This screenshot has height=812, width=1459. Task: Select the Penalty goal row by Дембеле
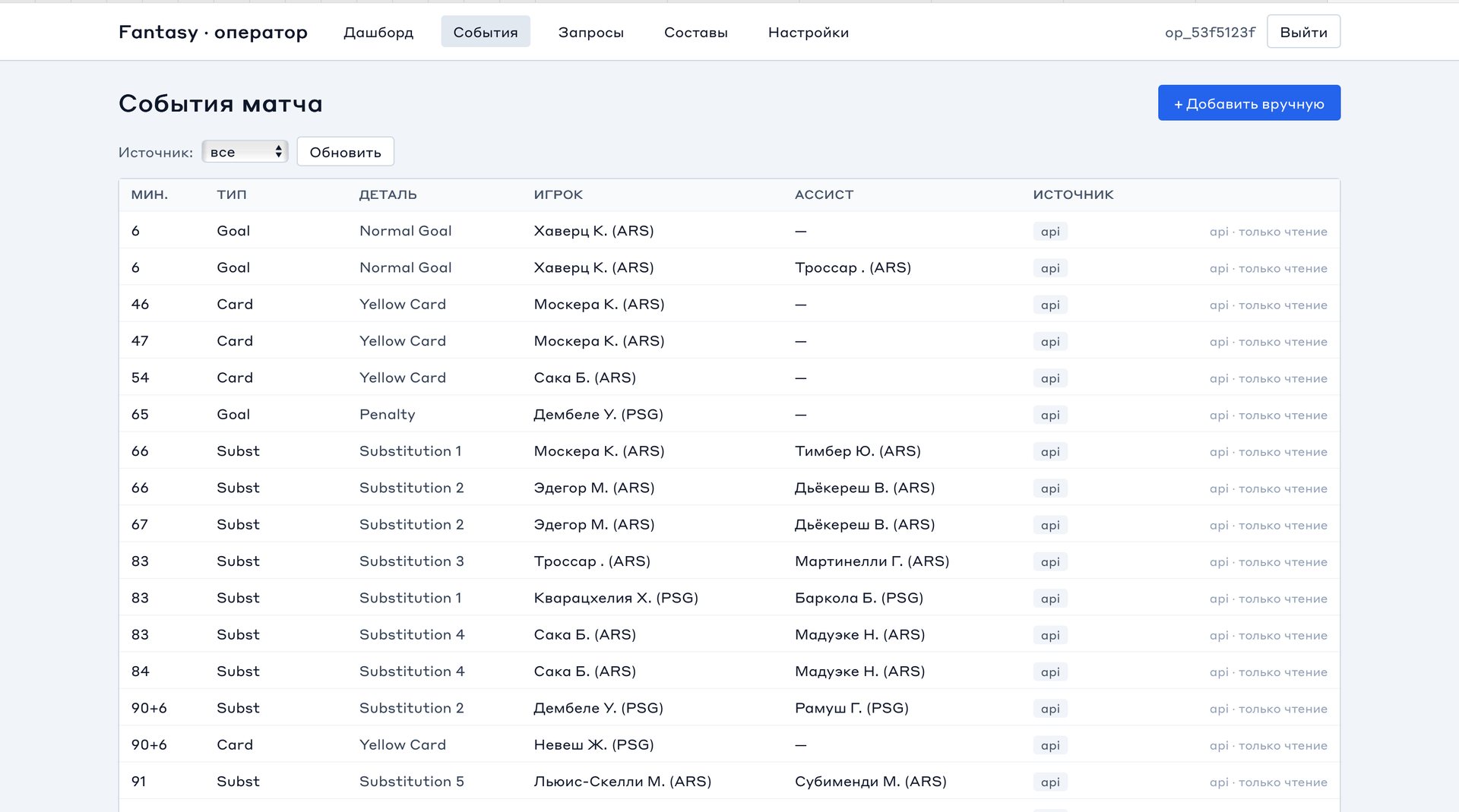coord(729,414)
